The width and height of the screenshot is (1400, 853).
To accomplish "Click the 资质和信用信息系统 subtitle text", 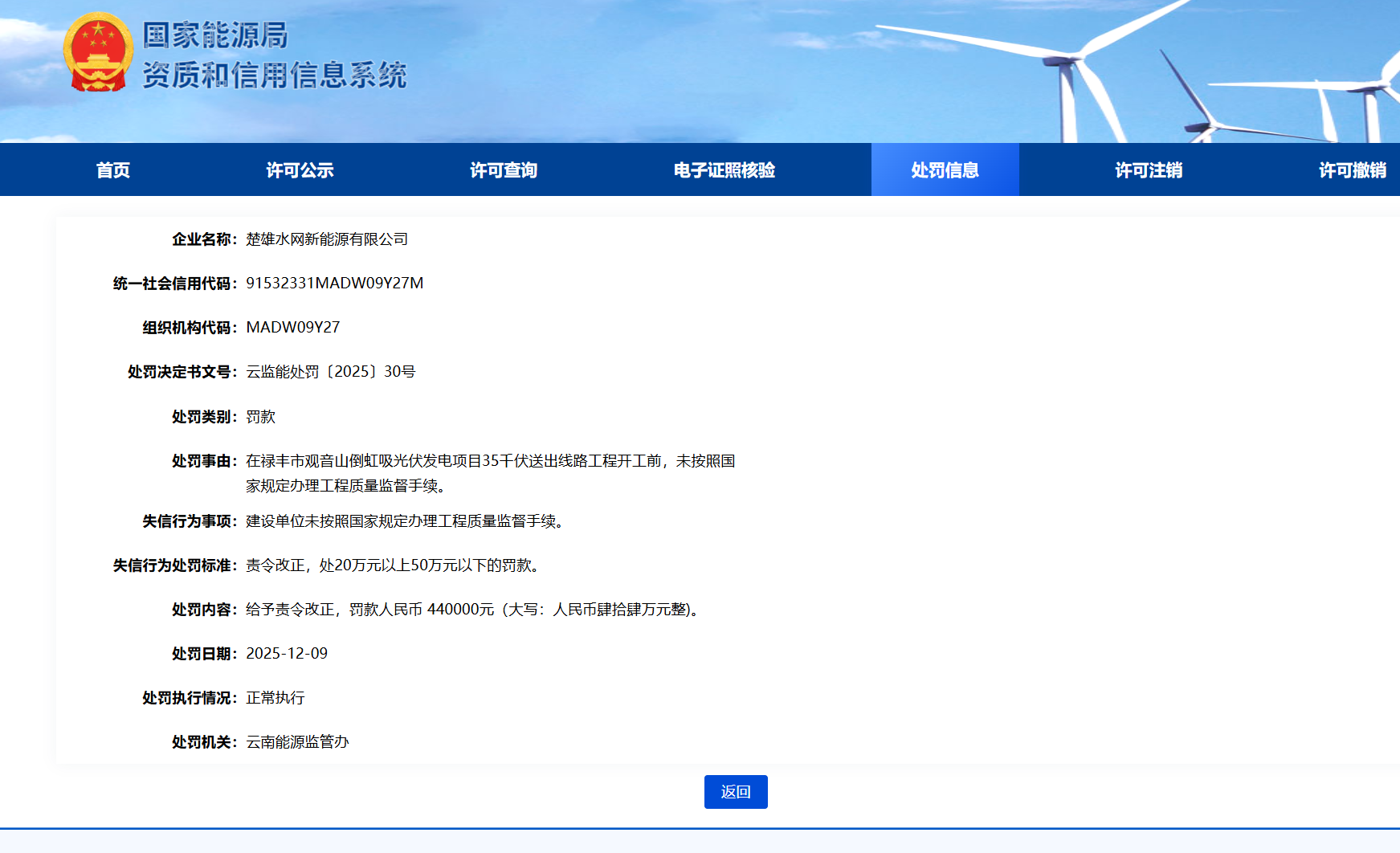I will click(x=275, y=76).
